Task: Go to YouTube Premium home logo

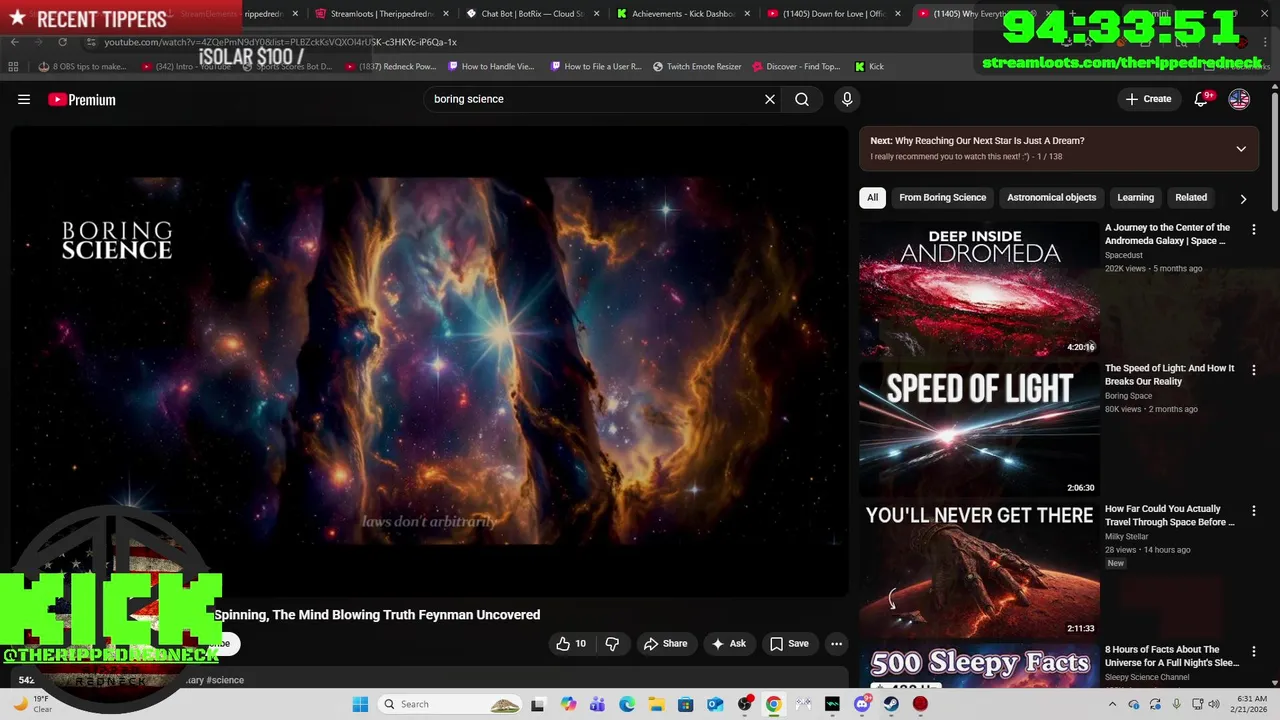Action: point(82,99)
